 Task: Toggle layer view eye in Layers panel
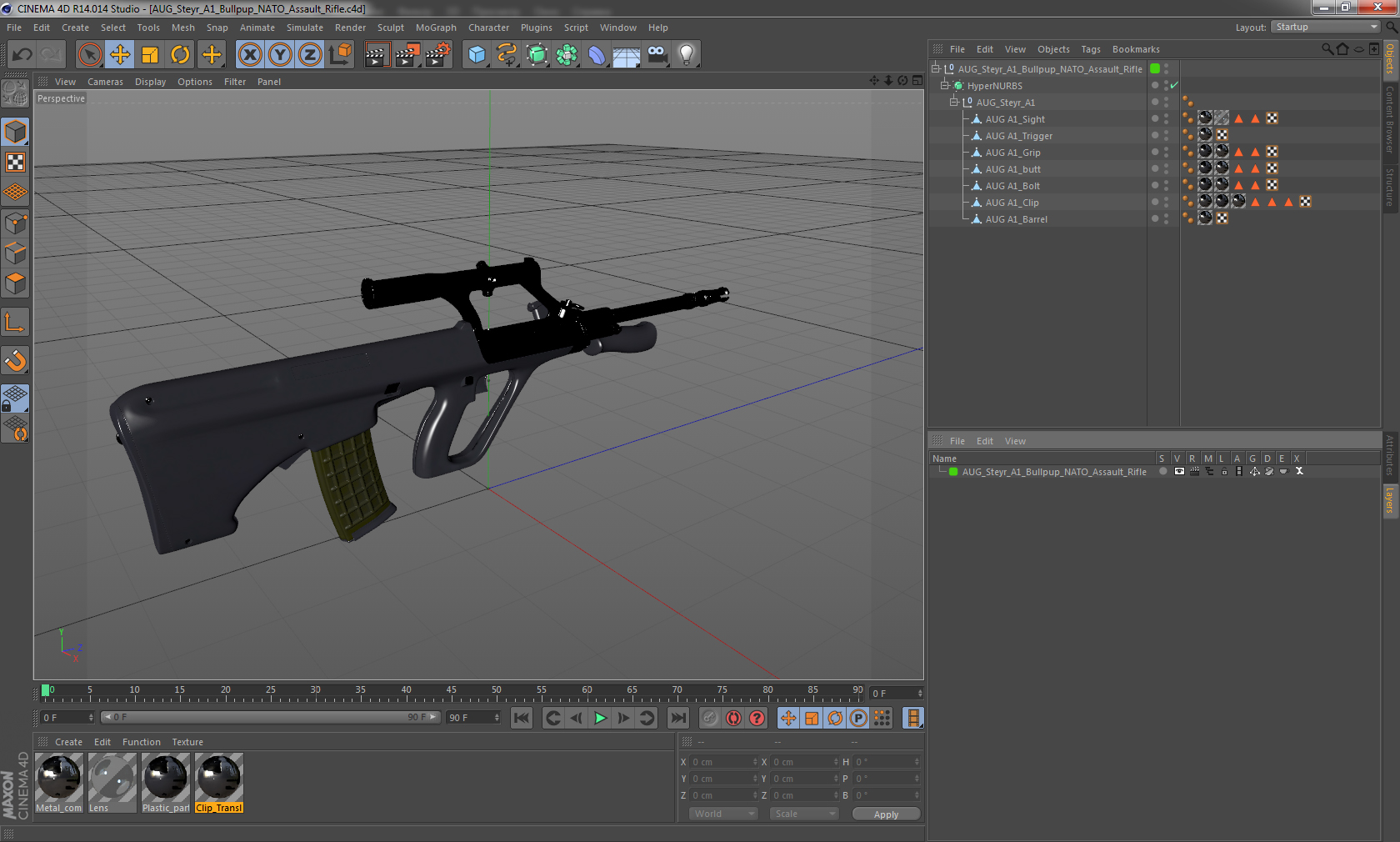coord(1179,471)
